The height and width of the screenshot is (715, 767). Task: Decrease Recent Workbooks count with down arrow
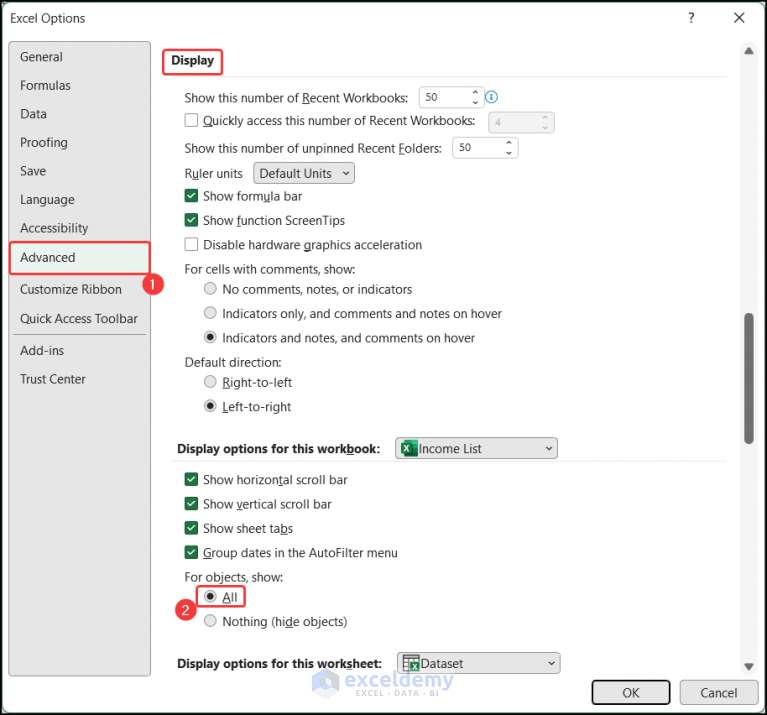(475, 102)
